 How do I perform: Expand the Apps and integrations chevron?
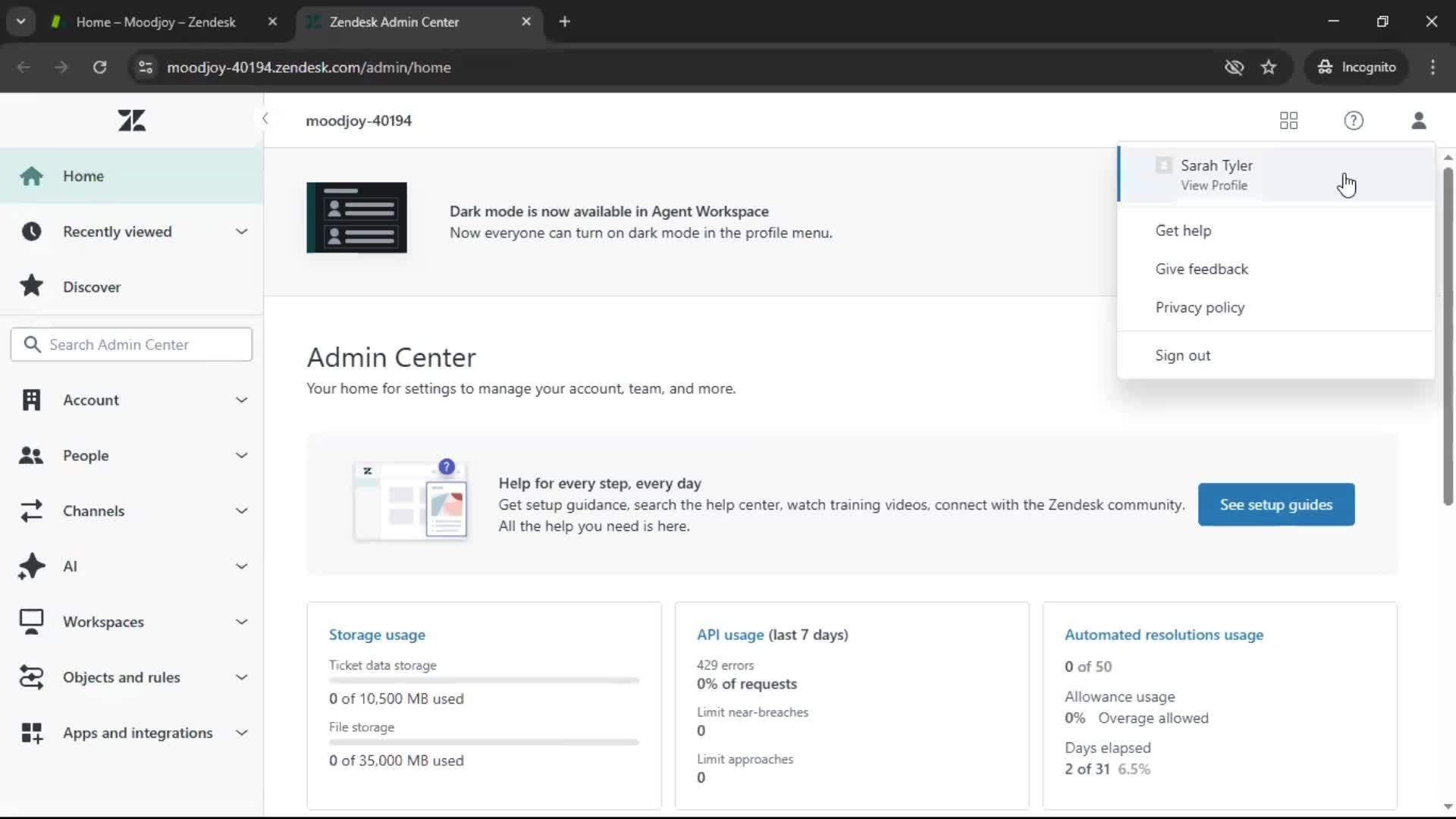(x=241, y=733)
